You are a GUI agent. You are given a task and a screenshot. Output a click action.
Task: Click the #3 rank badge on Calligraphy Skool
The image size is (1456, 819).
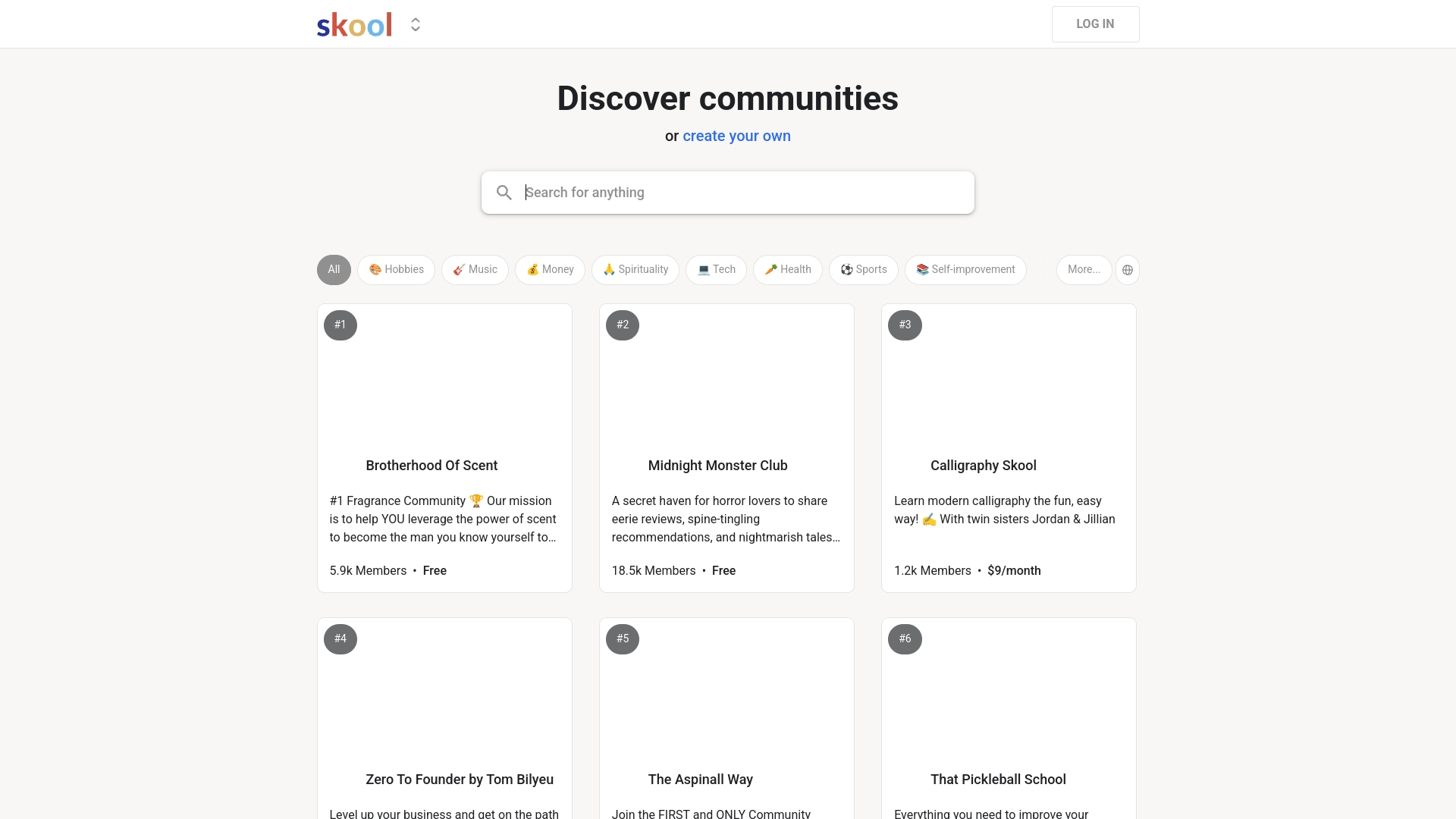tap(905, 325)
